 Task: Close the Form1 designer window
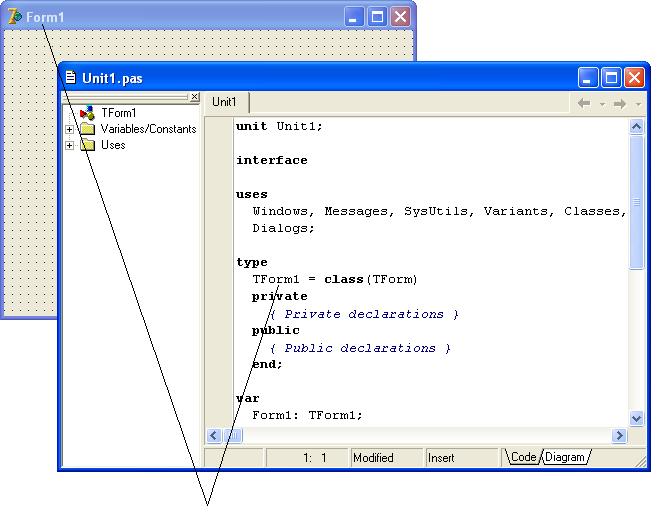point(400,17)
